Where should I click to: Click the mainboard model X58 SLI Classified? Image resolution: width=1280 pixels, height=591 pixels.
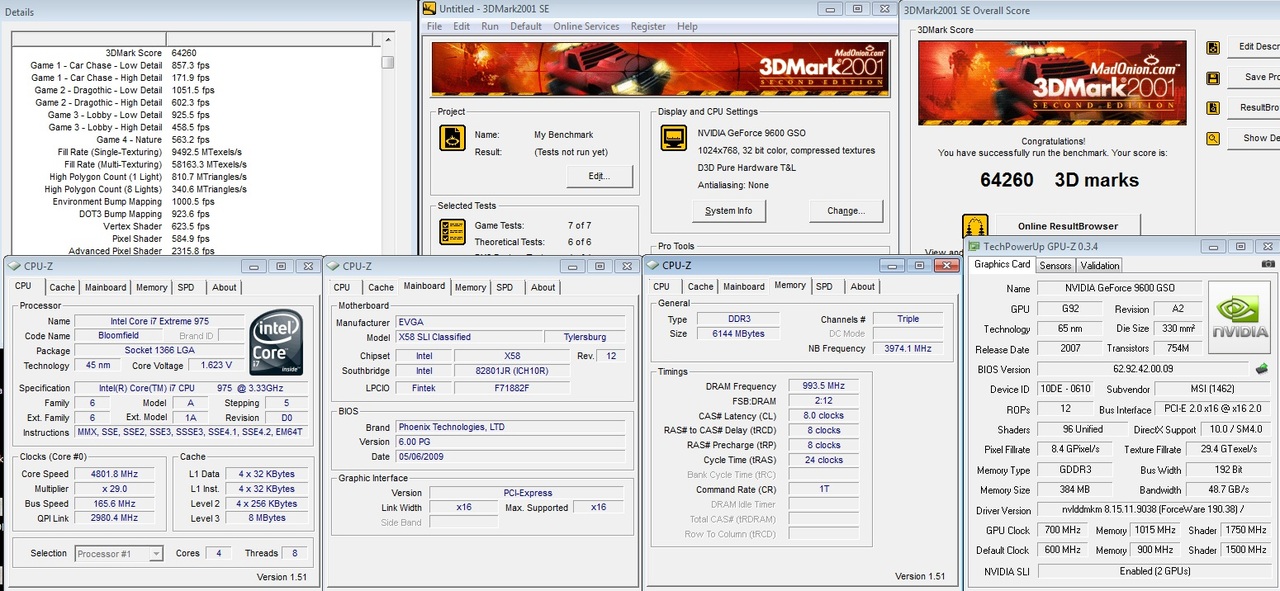(469, 337)
